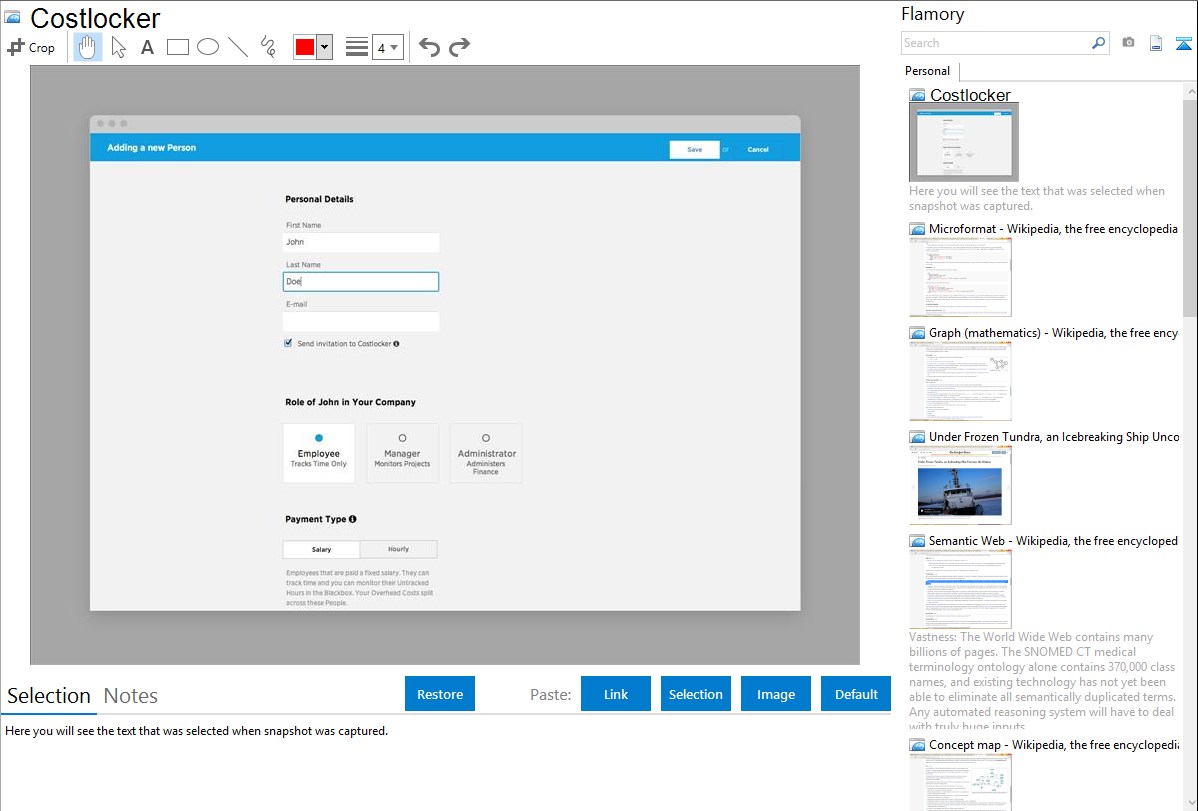This screenshot has width=1198, height=811.
Task: Click Save in the Adding a new Person form
Action: point(695,150)
